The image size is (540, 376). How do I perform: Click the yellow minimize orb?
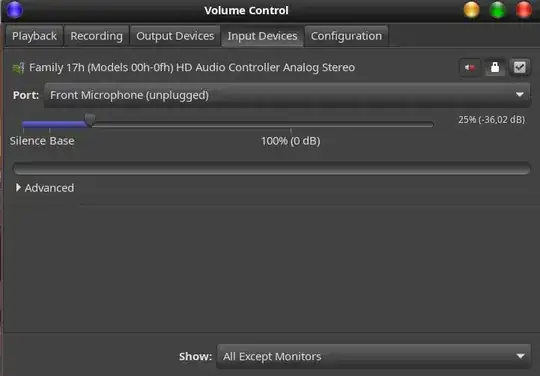click(471, 10)
